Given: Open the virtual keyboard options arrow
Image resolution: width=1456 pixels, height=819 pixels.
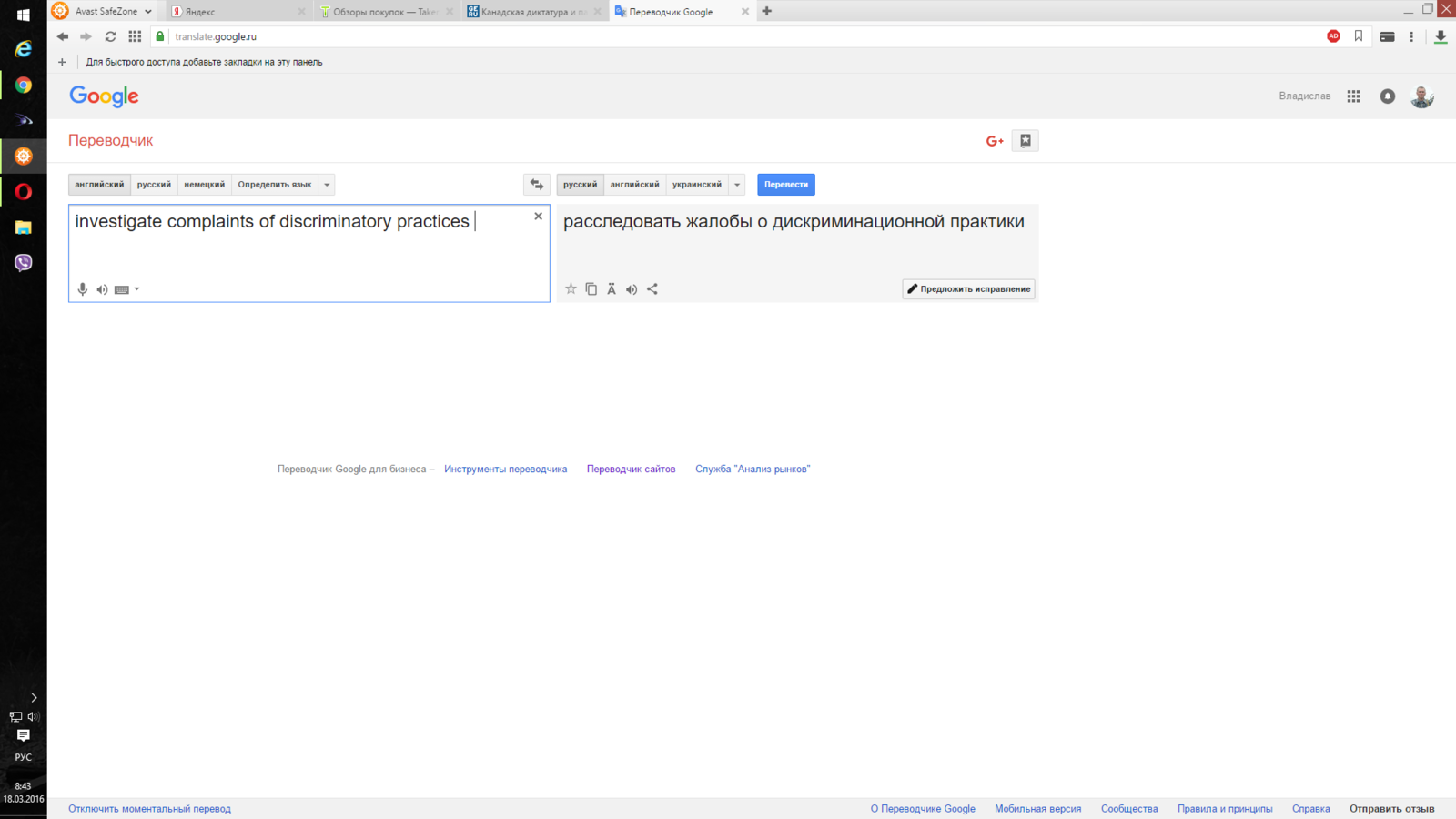Looking at the screenshot, I should pyautogui.click(x=137, y=289).
